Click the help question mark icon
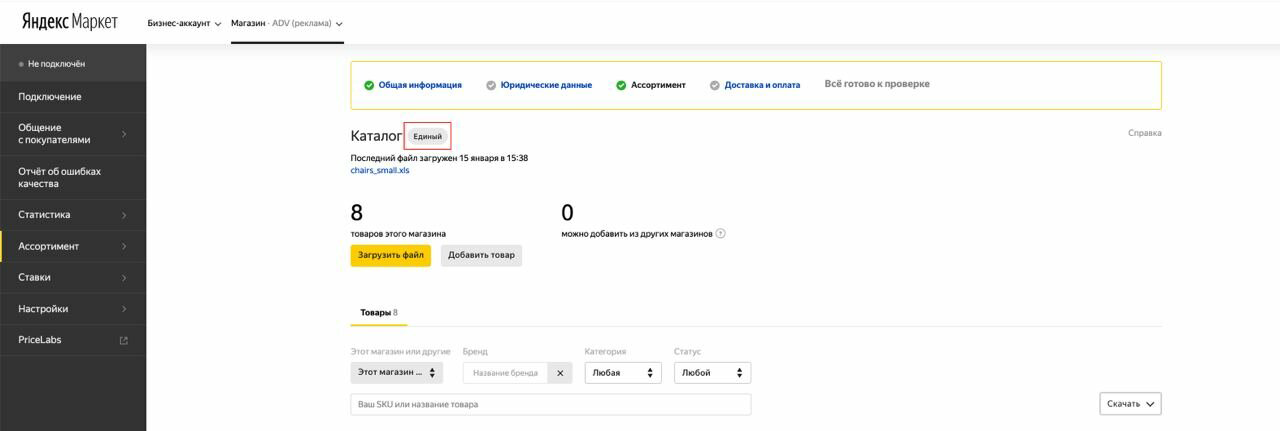This screenshot has height=431, width=1280. click(721, 234)
